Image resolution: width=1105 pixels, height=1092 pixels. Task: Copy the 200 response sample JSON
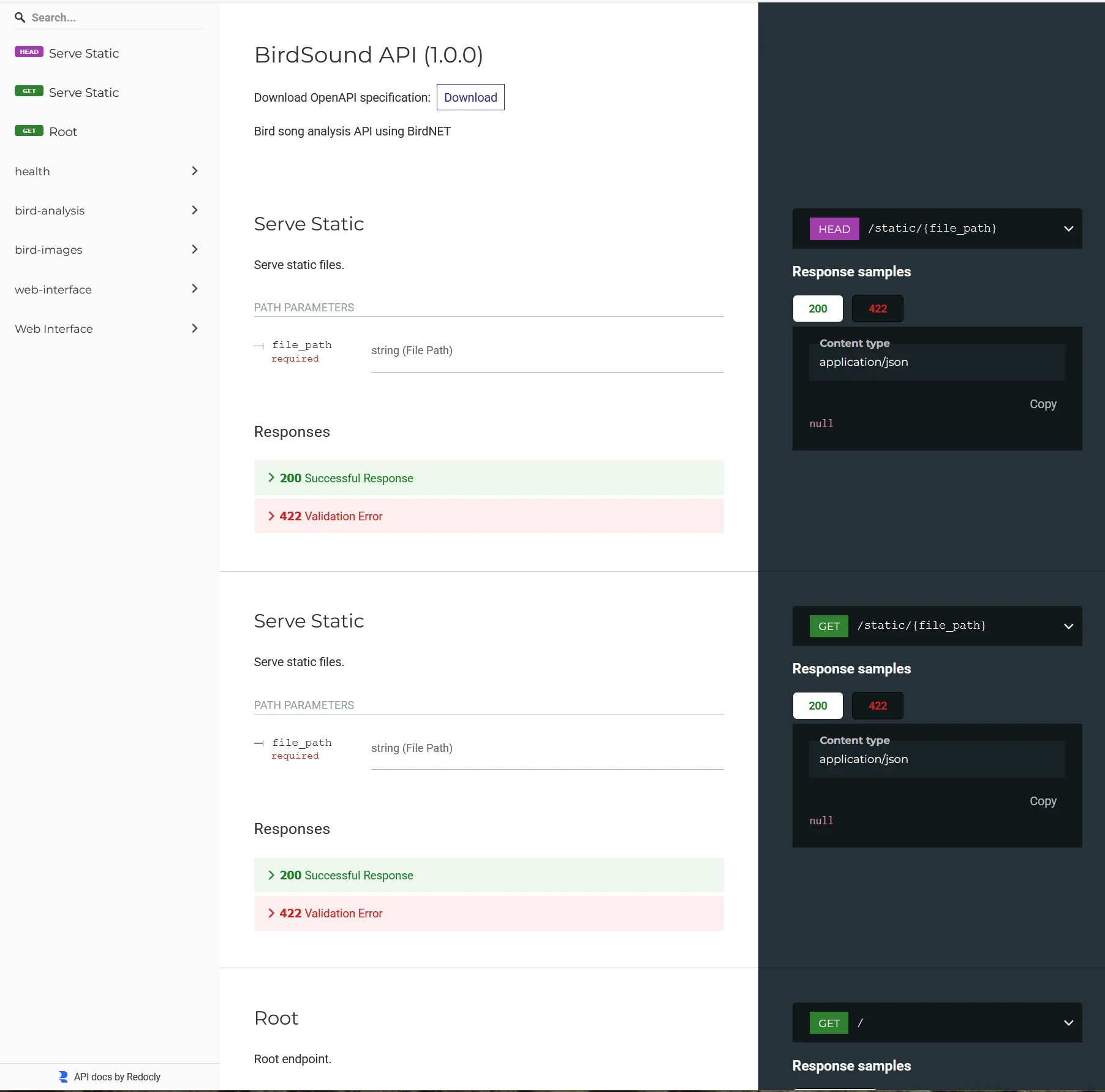pos(1043,404)
